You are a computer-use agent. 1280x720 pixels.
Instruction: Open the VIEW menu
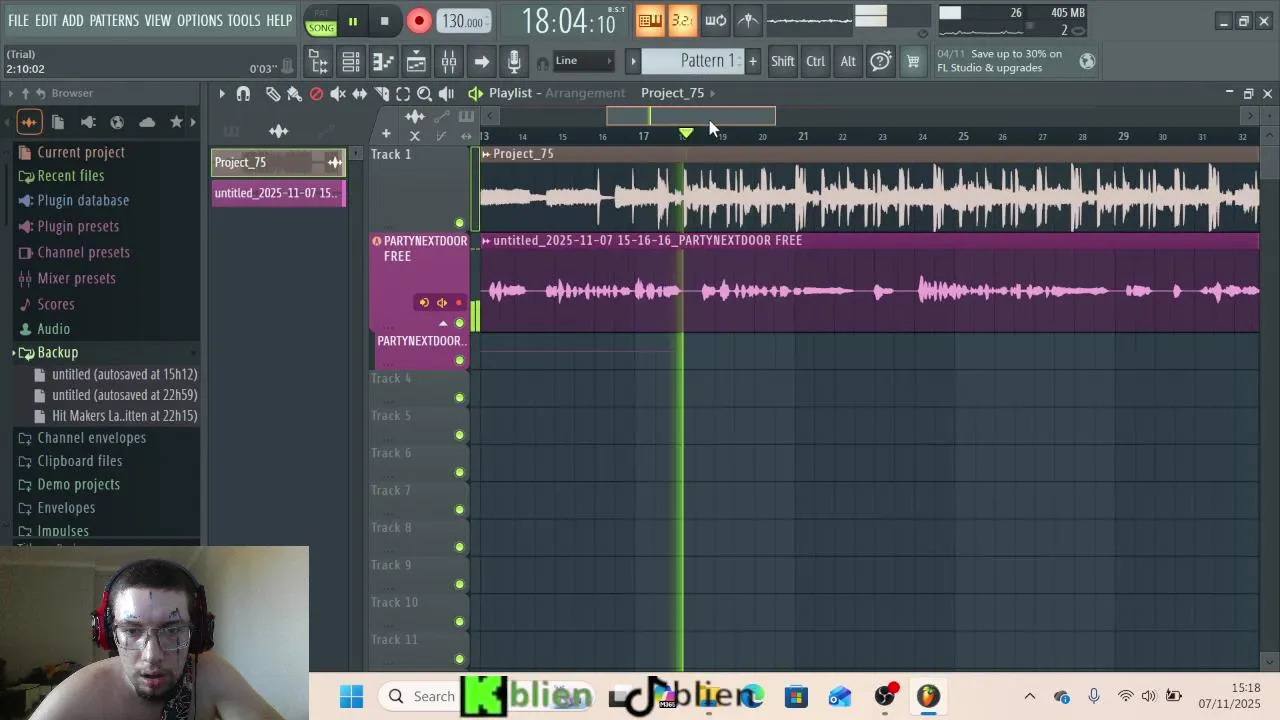158,20
